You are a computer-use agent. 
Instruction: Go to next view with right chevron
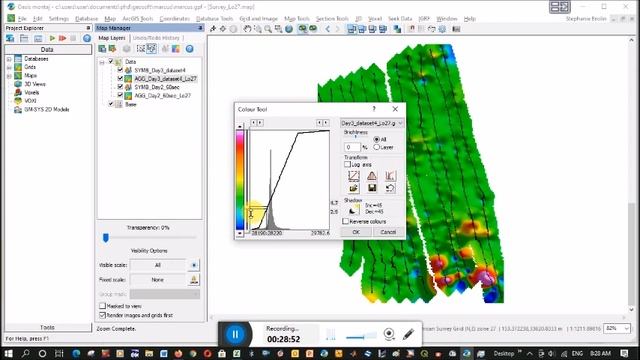338,29
